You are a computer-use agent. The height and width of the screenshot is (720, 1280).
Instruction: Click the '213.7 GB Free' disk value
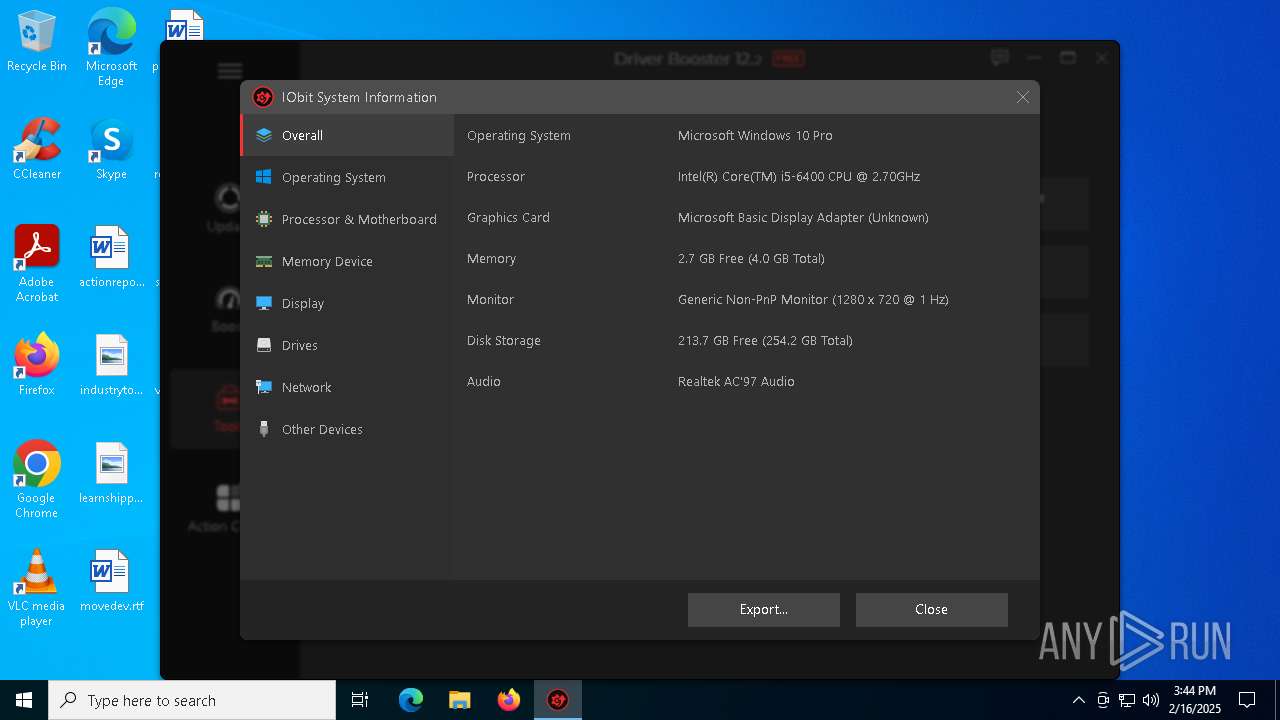765,340
